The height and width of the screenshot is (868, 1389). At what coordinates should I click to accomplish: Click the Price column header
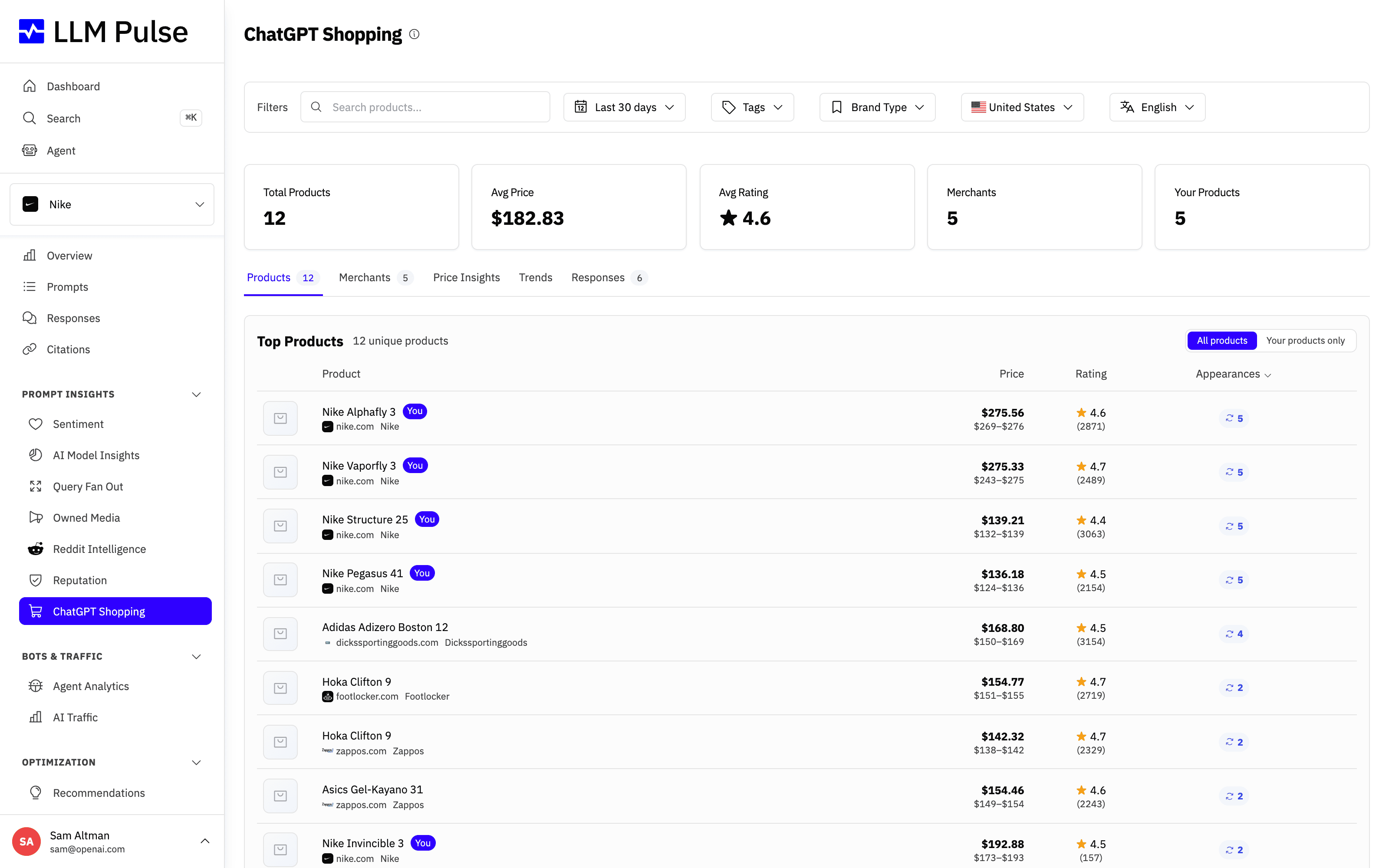tap(1011, 374)
